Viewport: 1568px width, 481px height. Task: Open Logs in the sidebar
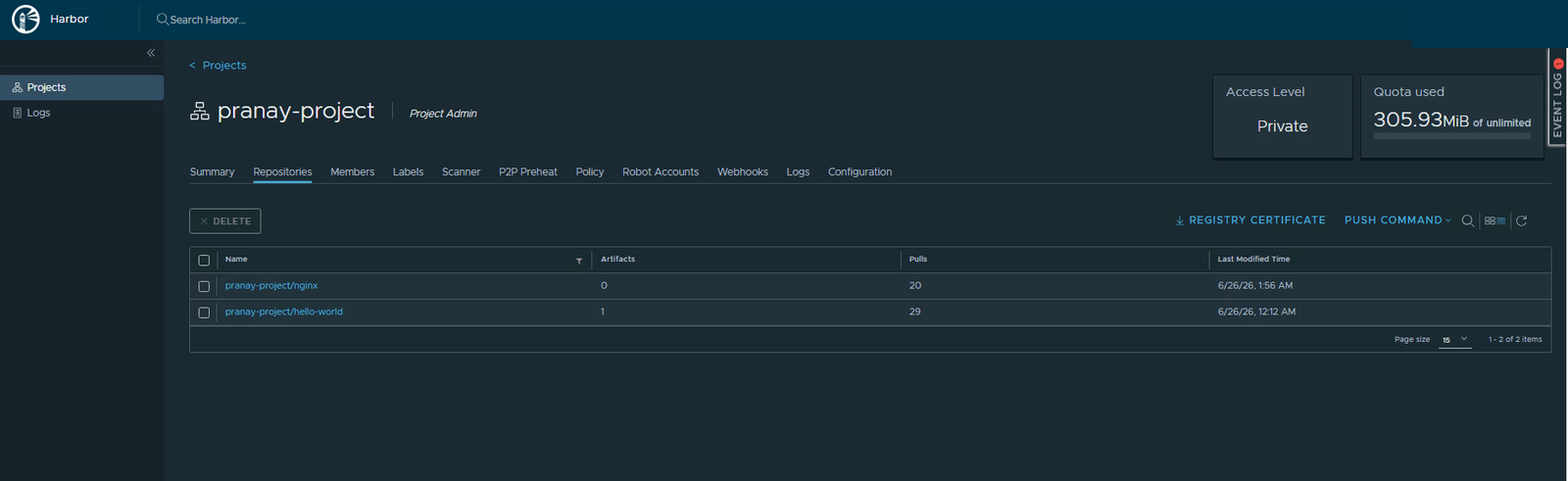pos(81,113)
